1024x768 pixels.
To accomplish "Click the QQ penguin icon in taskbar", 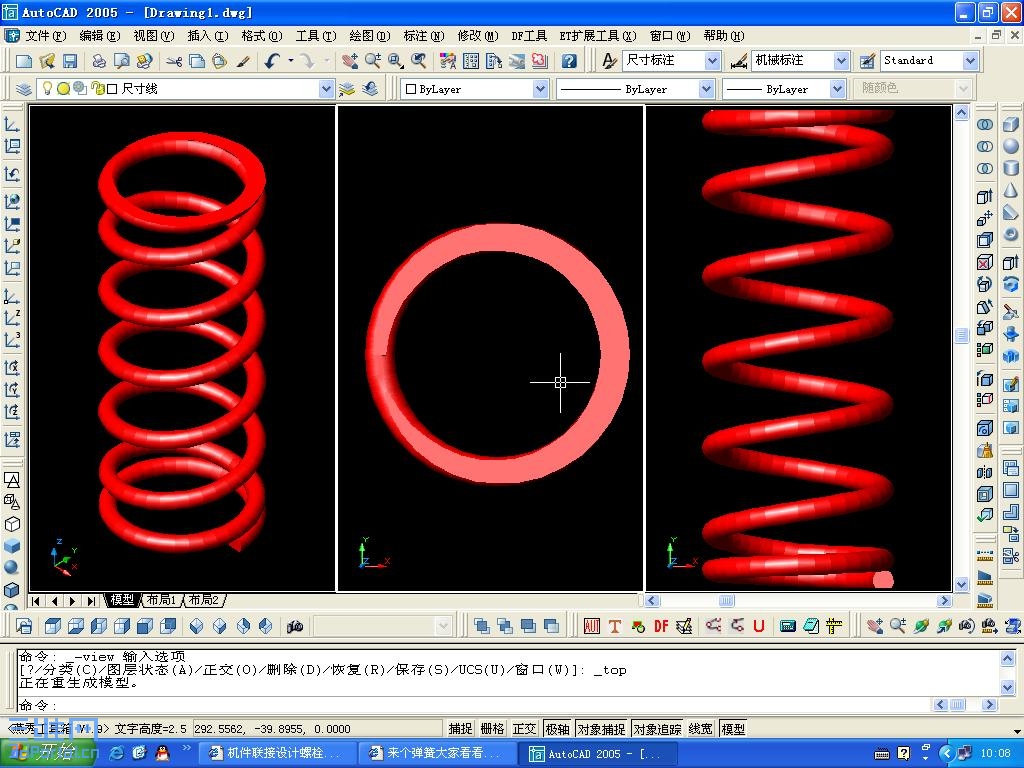I will point(162,753).
